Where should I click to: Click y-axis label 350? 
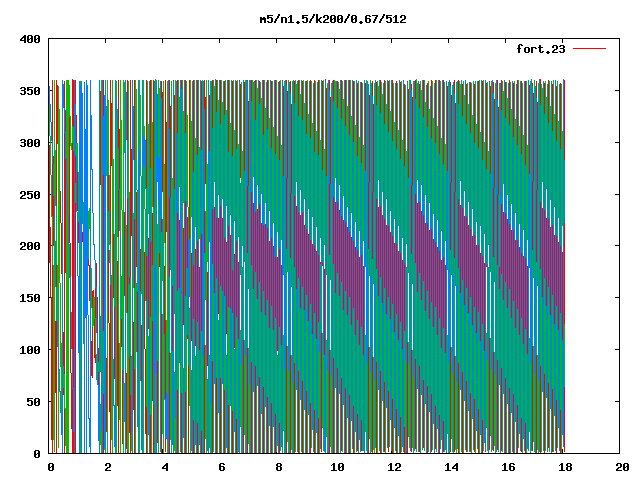(x=30, y=91)
